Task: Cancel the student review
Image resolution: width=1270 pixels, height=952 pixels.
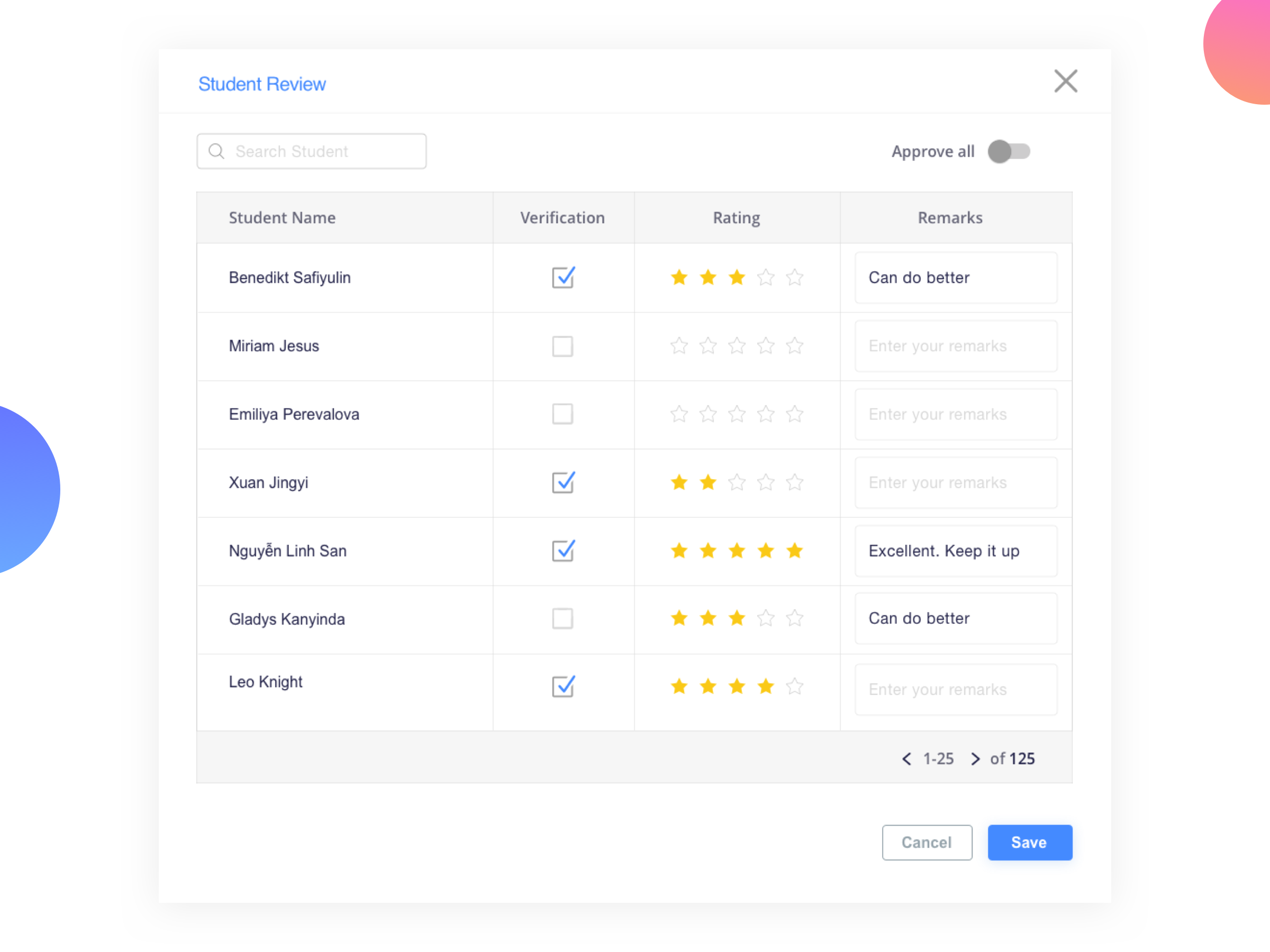Action: pos(927,842)
